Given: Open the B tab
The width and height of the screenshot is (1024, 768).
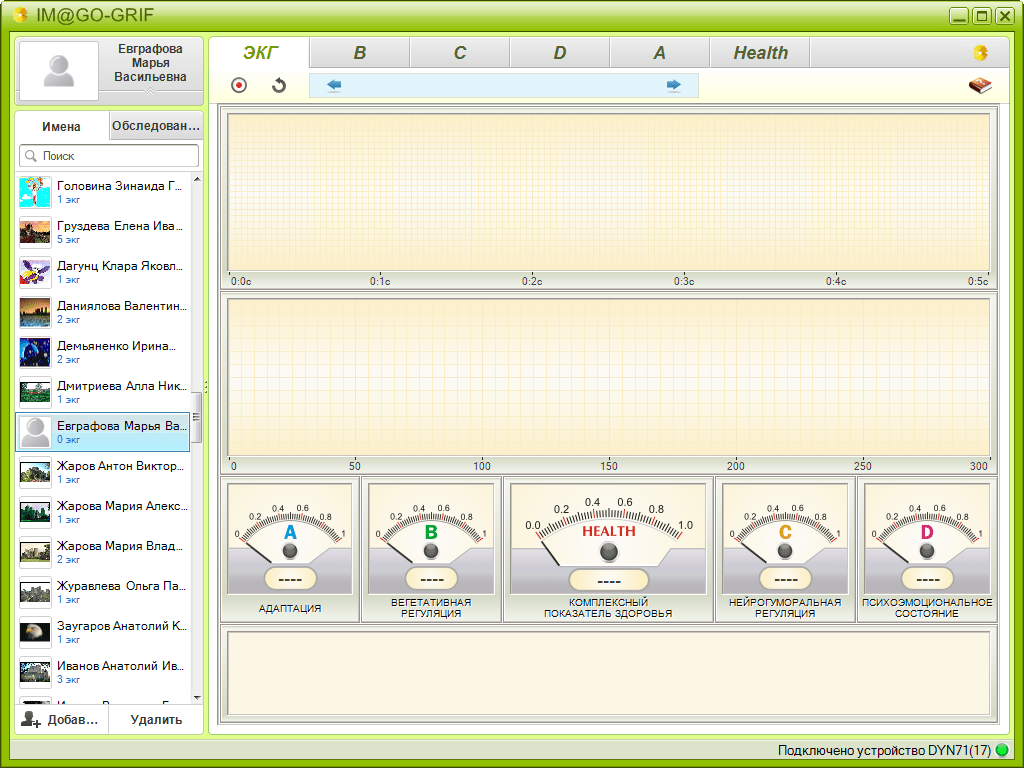Looking at the screenshot, I should tap(360, 53).
